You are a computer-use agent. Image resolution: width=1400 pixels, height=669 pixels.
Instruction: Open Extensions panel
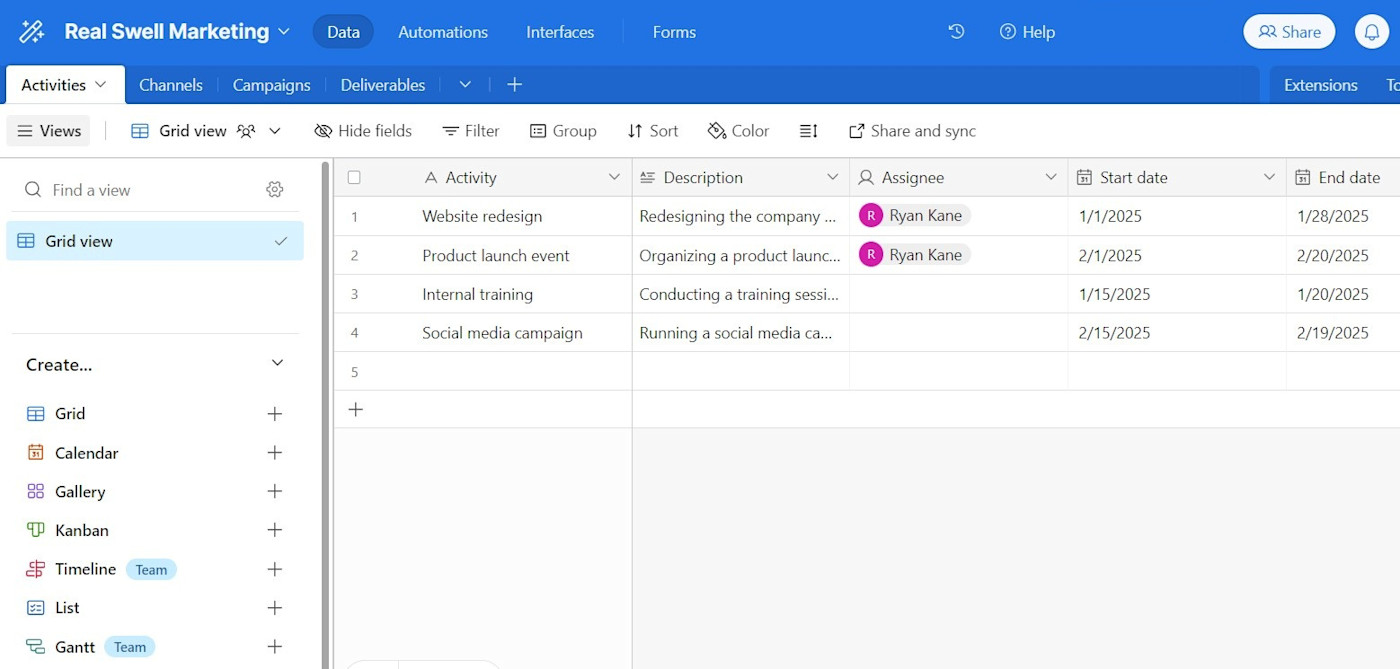[1321, 85]
